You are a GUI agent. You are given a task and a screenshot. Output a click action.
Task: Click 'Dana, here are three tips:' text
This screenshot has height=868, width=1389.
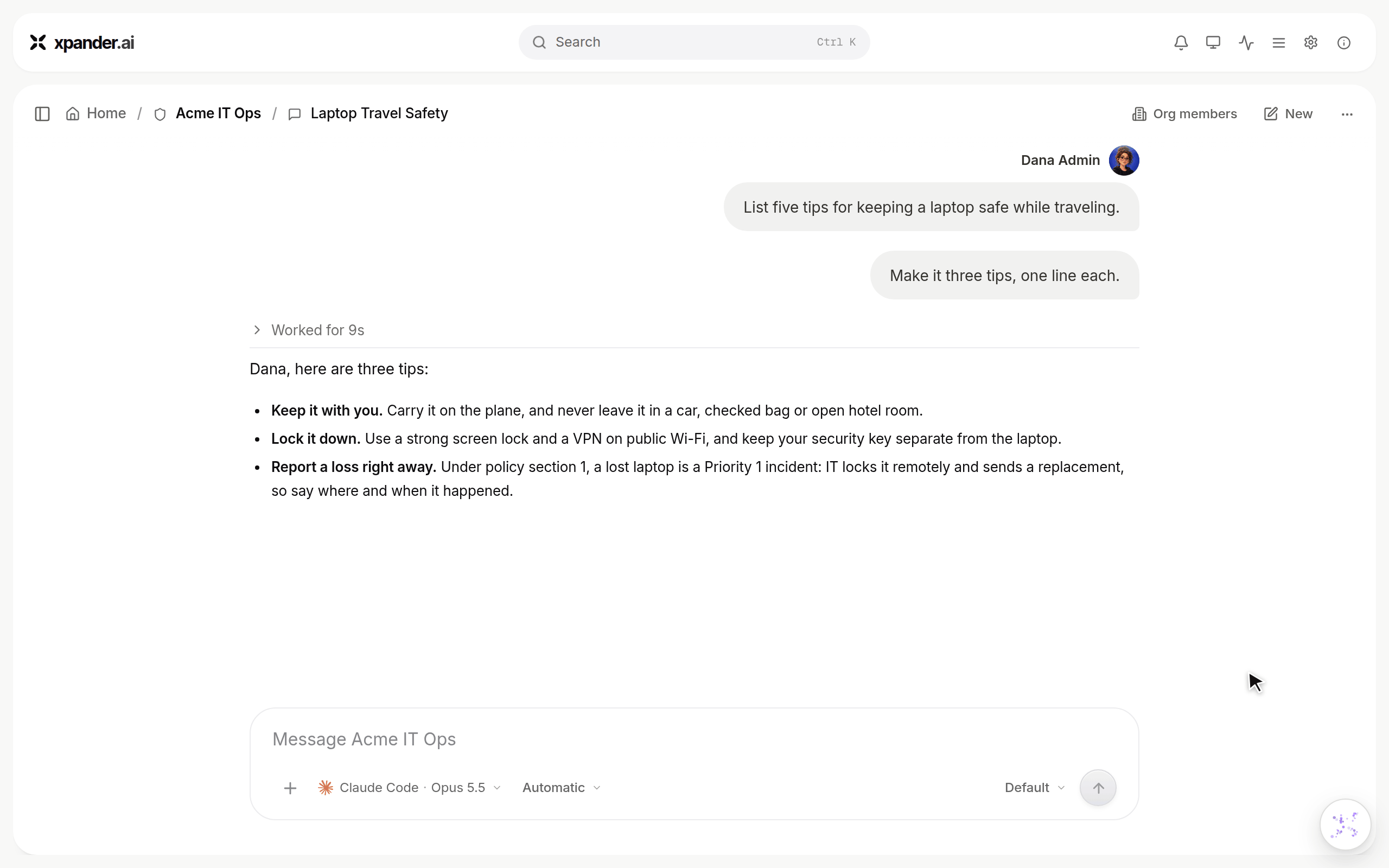point(339,369)
